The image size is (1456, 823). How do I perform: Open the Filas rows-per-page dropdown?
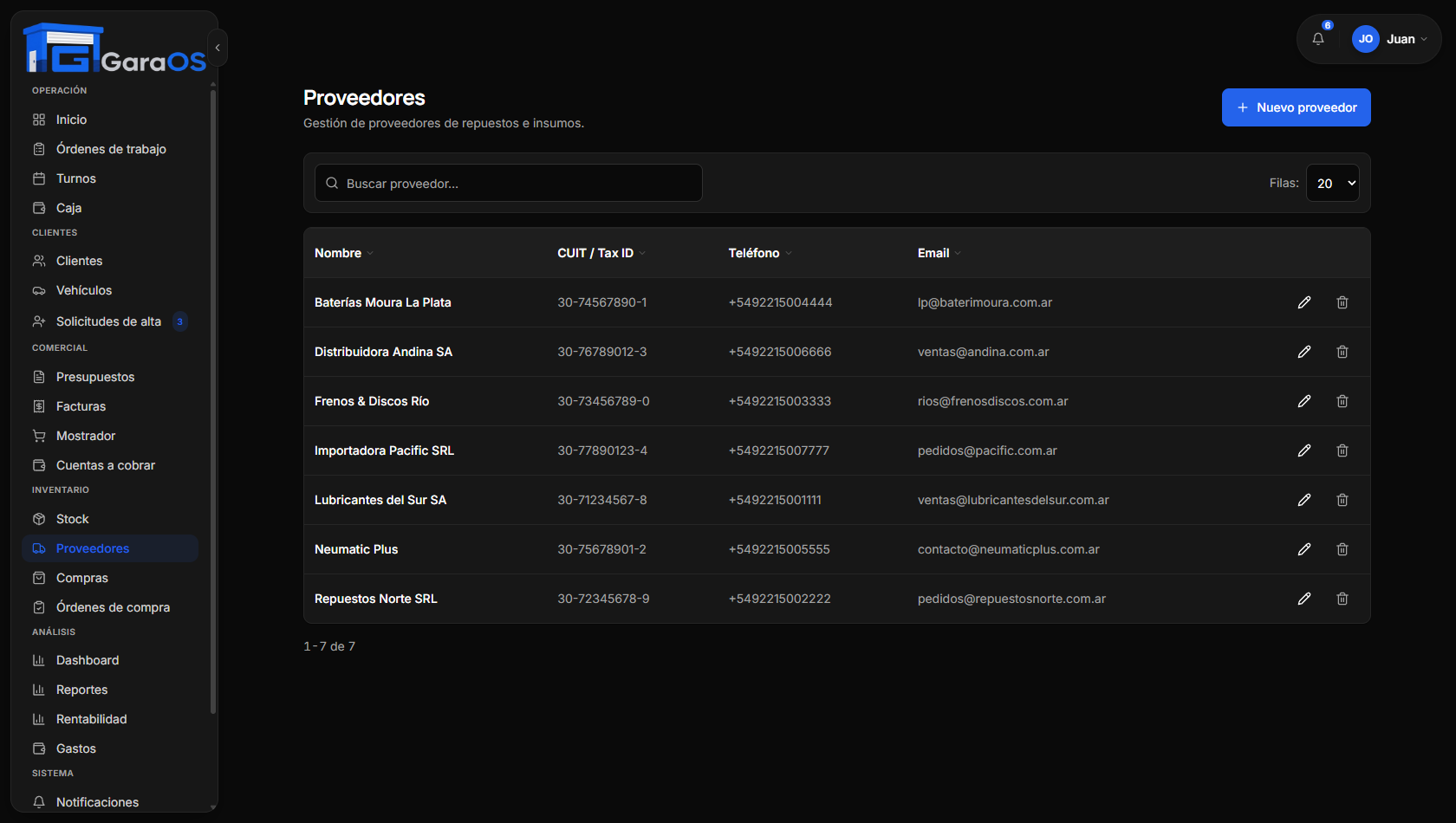[1333, 183]
